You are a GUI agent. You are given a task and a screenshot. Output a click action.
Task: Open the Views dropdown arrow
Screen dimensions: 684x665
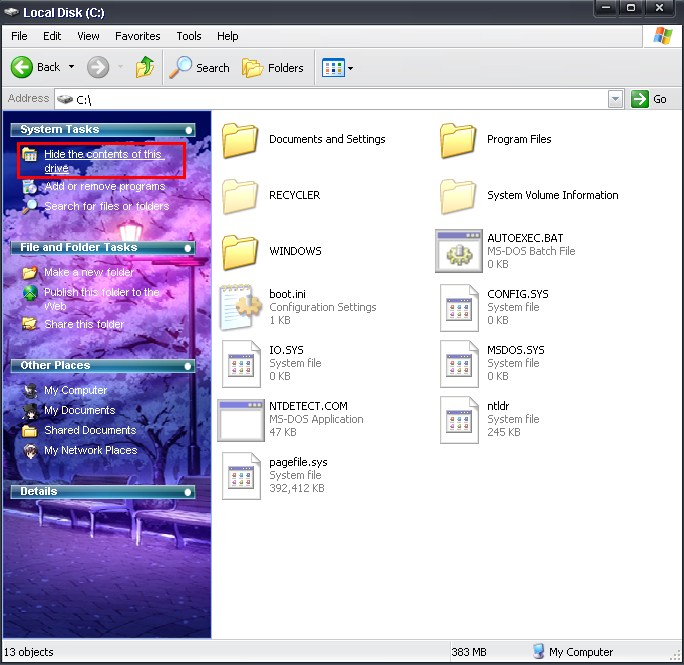tap(350, 68)
